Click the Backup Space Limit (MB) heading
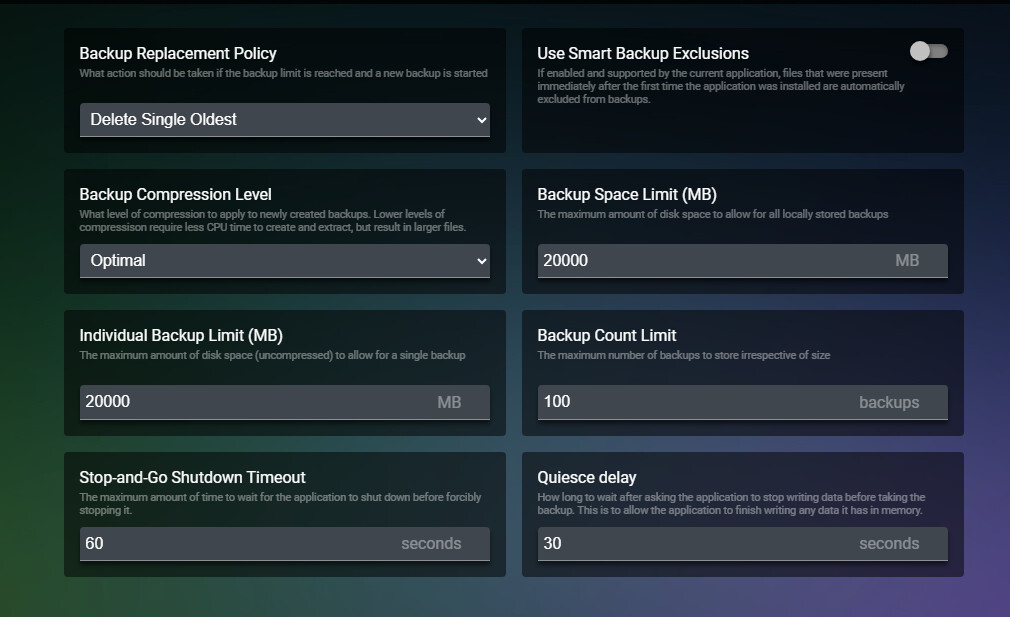The height and width of the screenshot is (617, 1010). click(626, 194)
